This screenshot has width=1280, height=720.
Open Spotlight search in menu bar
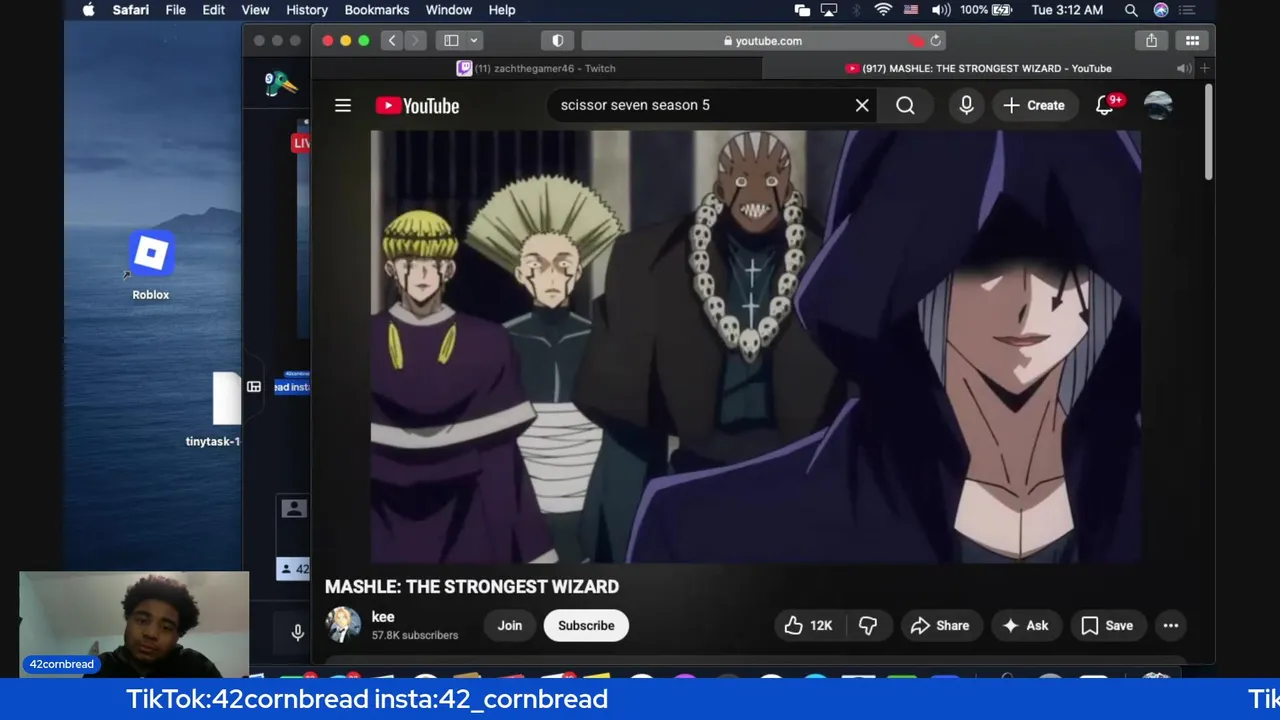pos(1131,10)
